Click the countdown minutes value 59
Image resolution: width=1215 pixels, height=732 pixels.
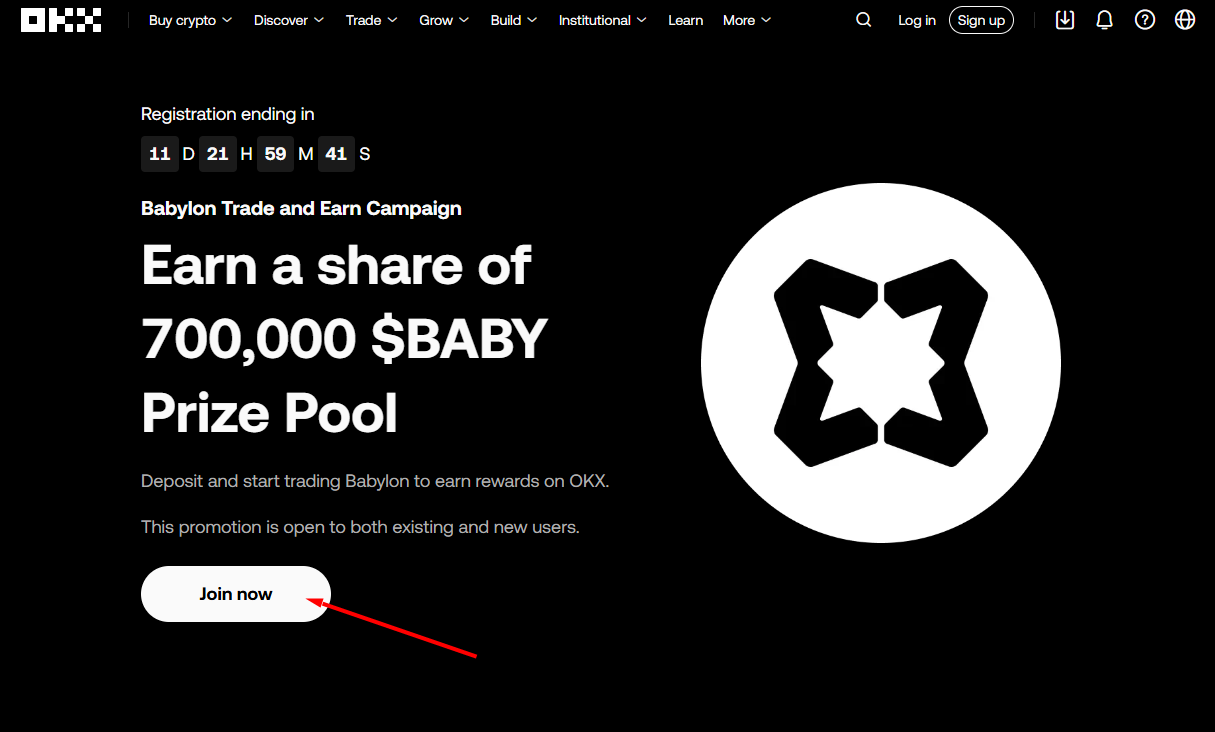coord(276,154)
